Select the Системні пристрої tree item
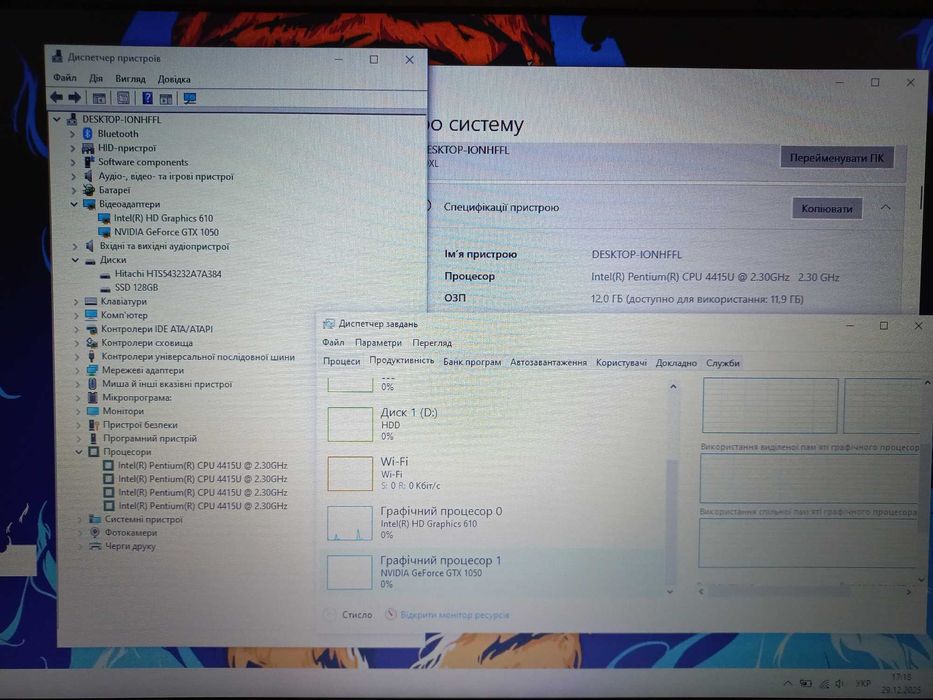This screenshot has width=933, height=700. pos(144,520)
